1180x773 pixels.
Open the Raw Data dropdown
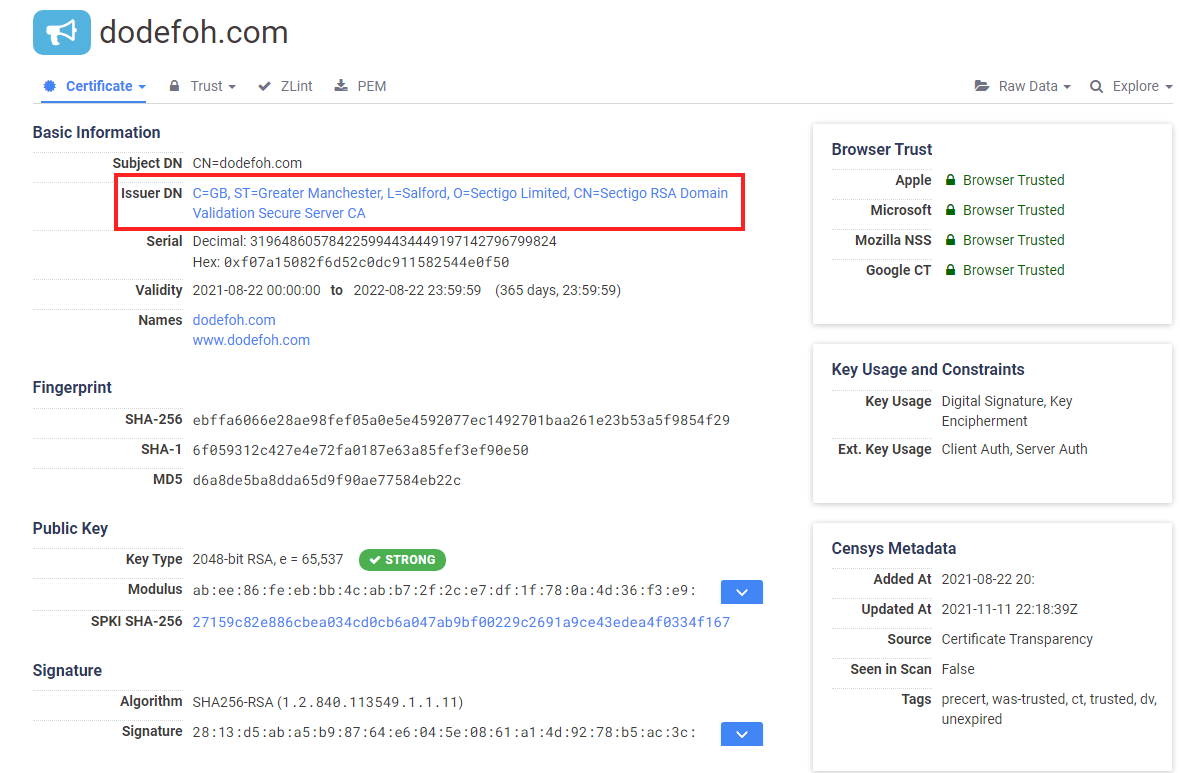1023,86
